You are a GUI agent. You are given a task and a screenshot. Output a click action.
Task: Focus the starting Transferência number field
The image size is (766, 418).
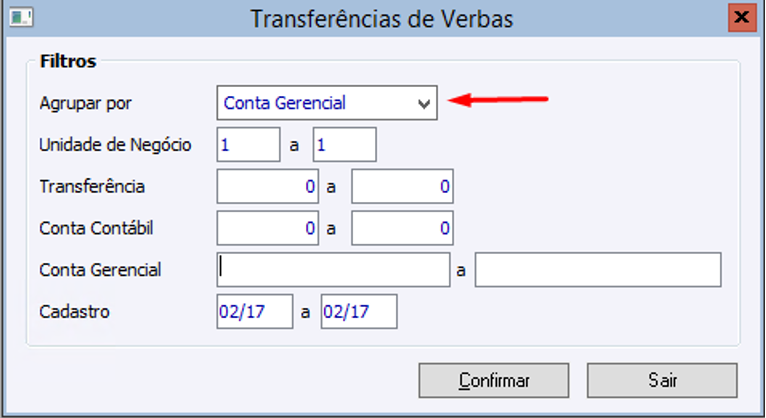tap(267, 186)
